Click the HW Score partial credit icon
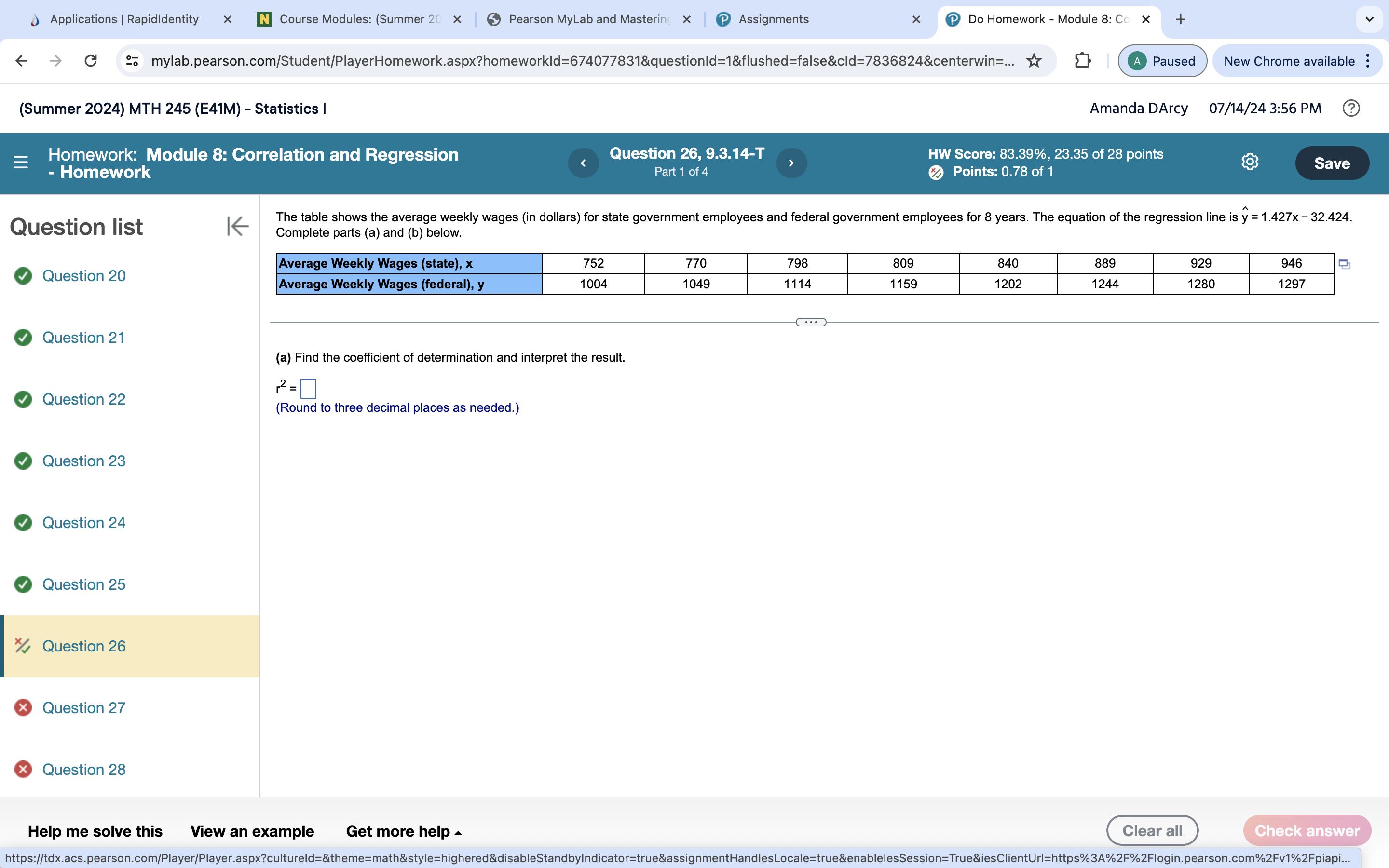1389x868 pixels. pos(935,171)
